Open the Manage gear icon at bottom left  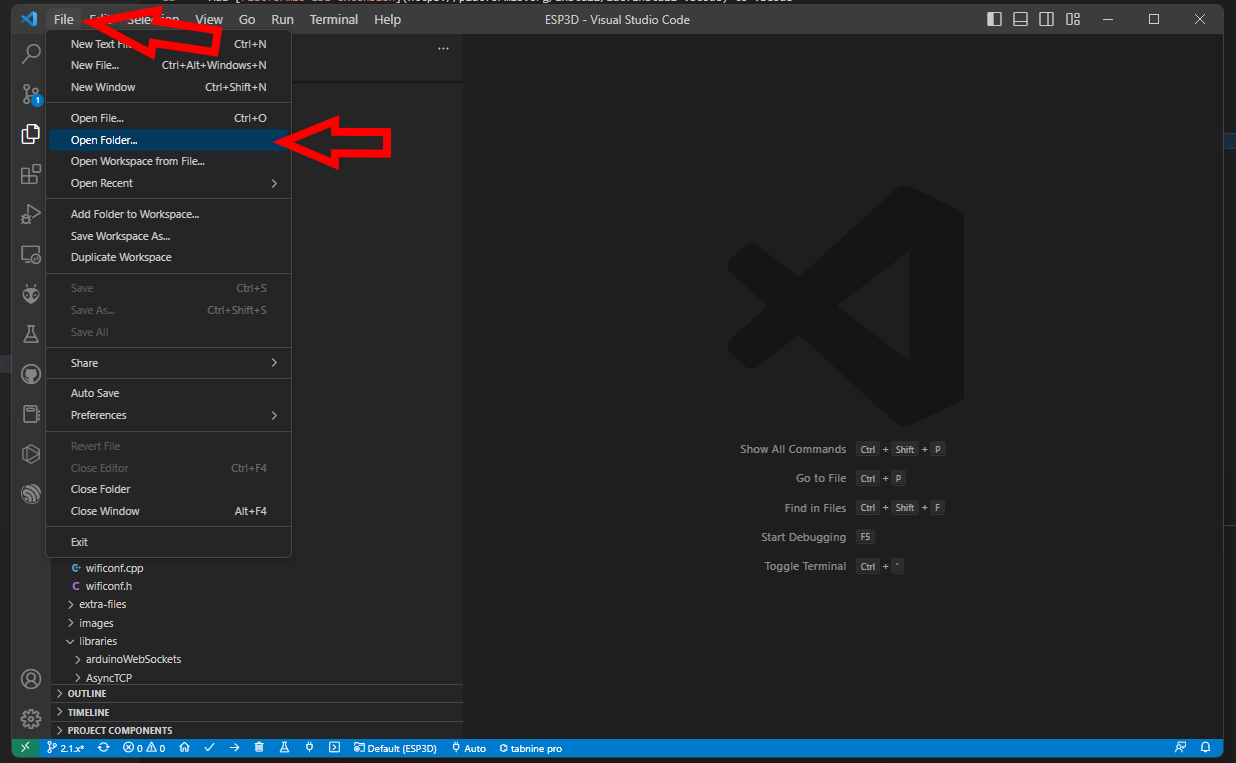pyautogui.click(x=30, y=718)
